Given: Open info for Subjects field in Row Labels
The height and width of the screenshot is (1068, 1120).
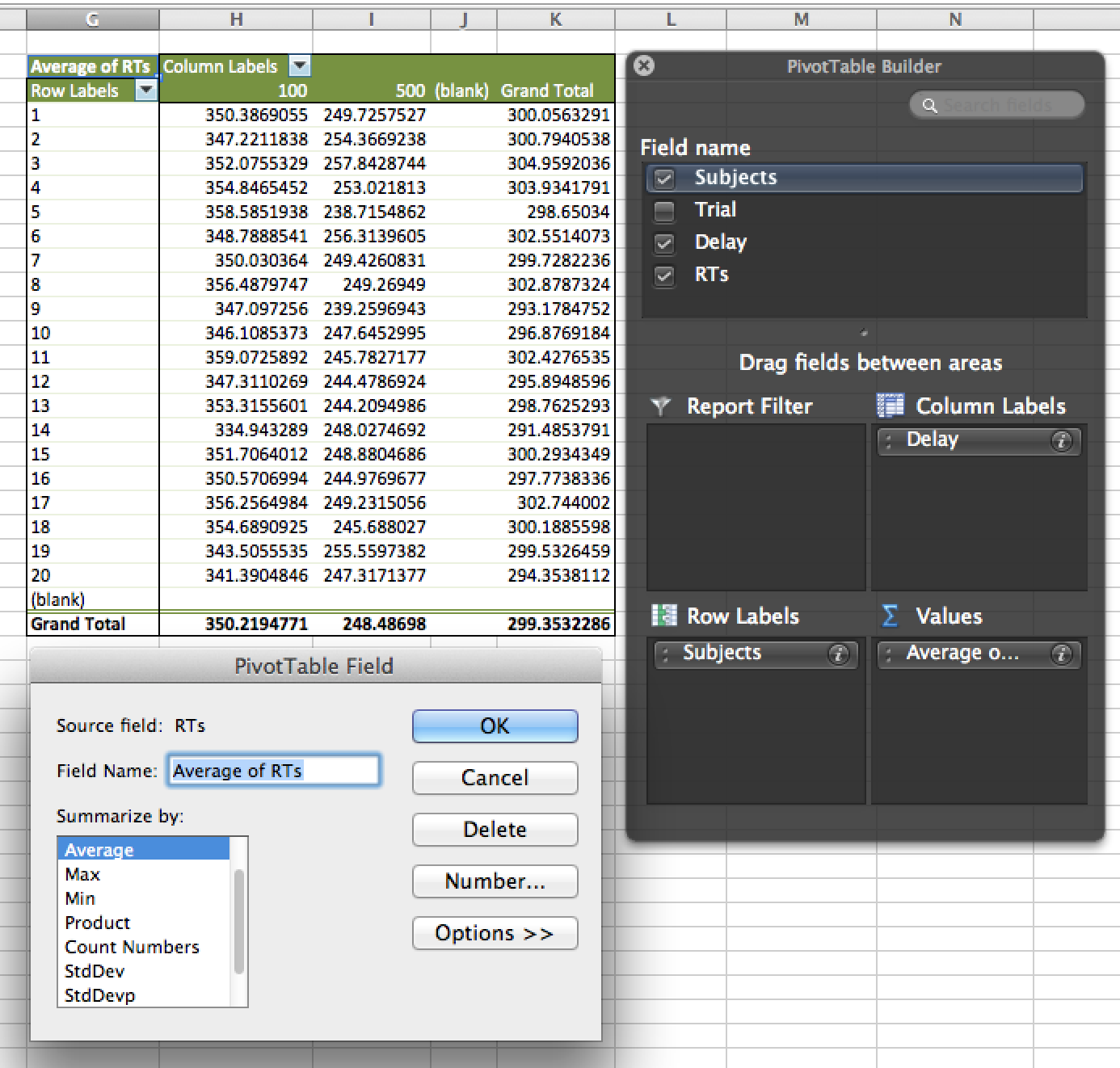Looking at the screenshot, I should coord(838,654).
